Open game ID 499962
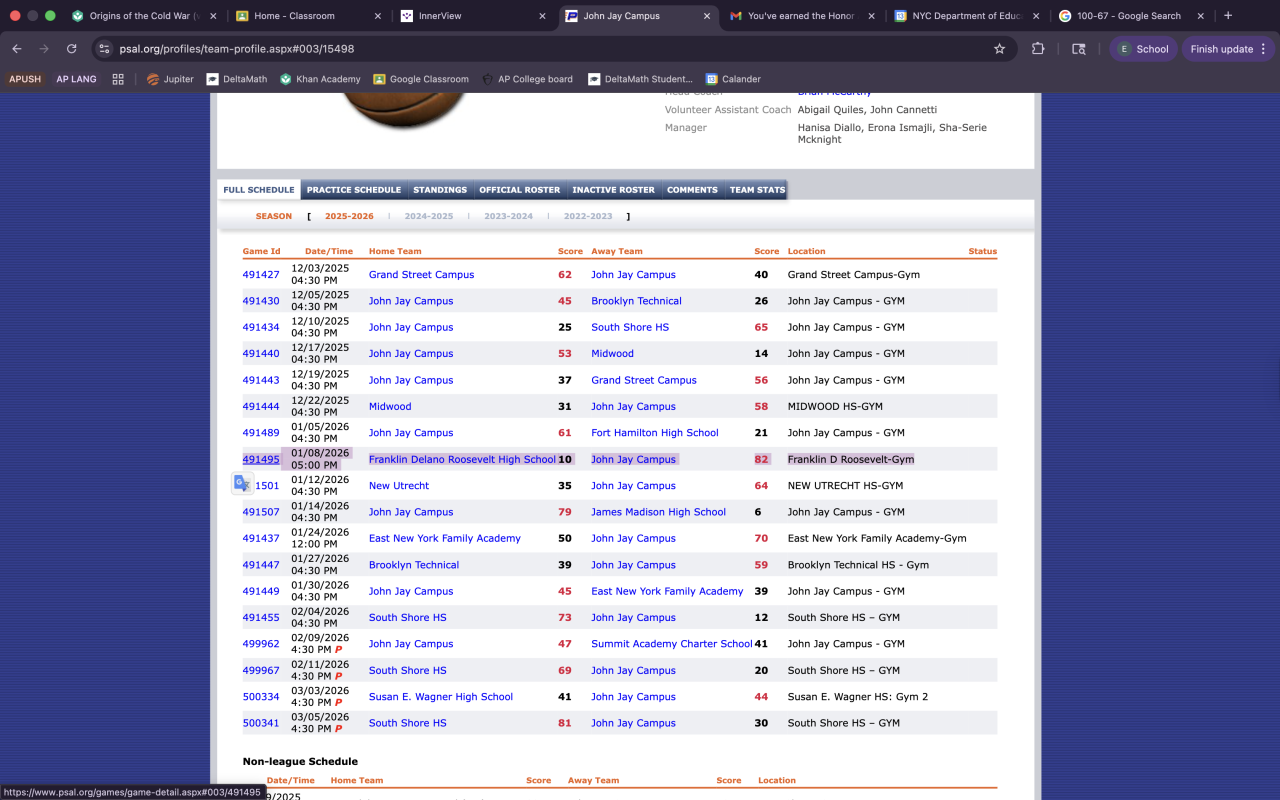The width and height of the screenshot is (1280, 800). coord(261,644)
